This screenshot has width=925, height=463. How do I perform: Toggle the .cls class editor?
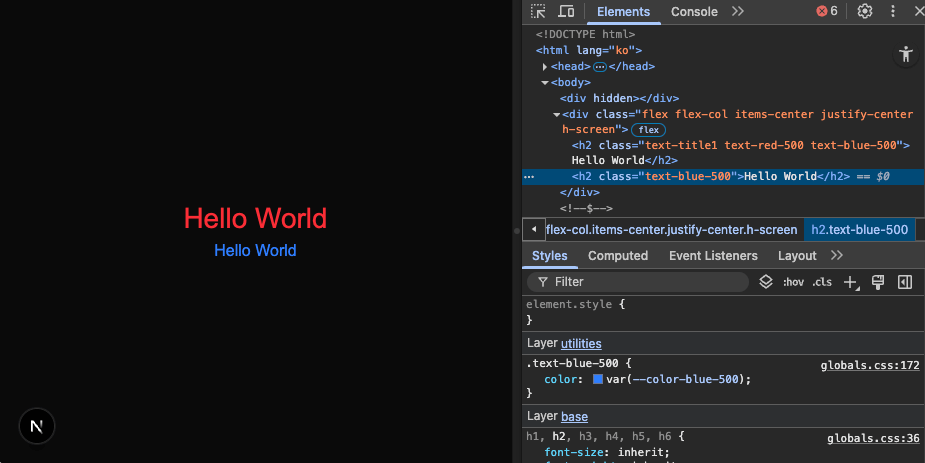pos(822,282)
